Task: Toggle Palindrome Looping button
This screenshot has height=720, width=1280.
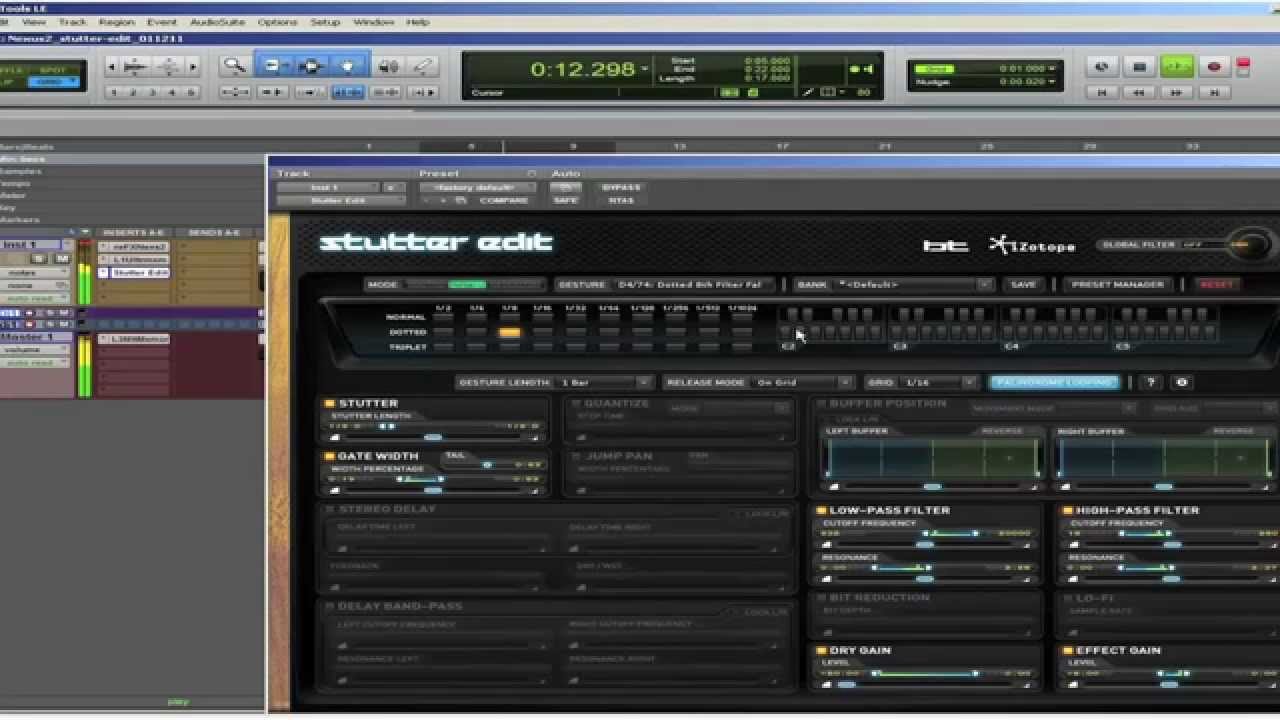Action: [1054, 382]
